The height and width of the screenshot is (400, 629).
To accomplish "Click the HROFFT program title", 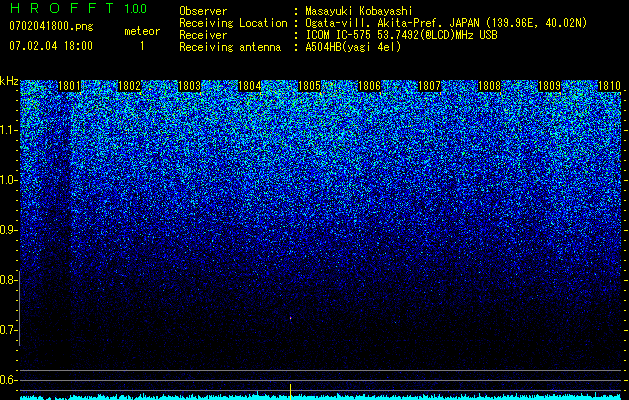I will point(62,8).
